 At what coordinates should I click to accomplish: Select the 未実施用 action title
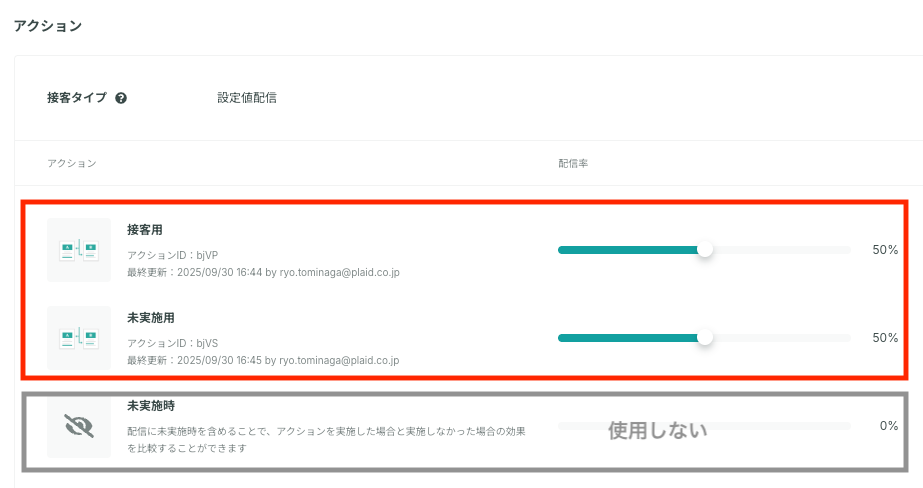[x=151, y=318]
